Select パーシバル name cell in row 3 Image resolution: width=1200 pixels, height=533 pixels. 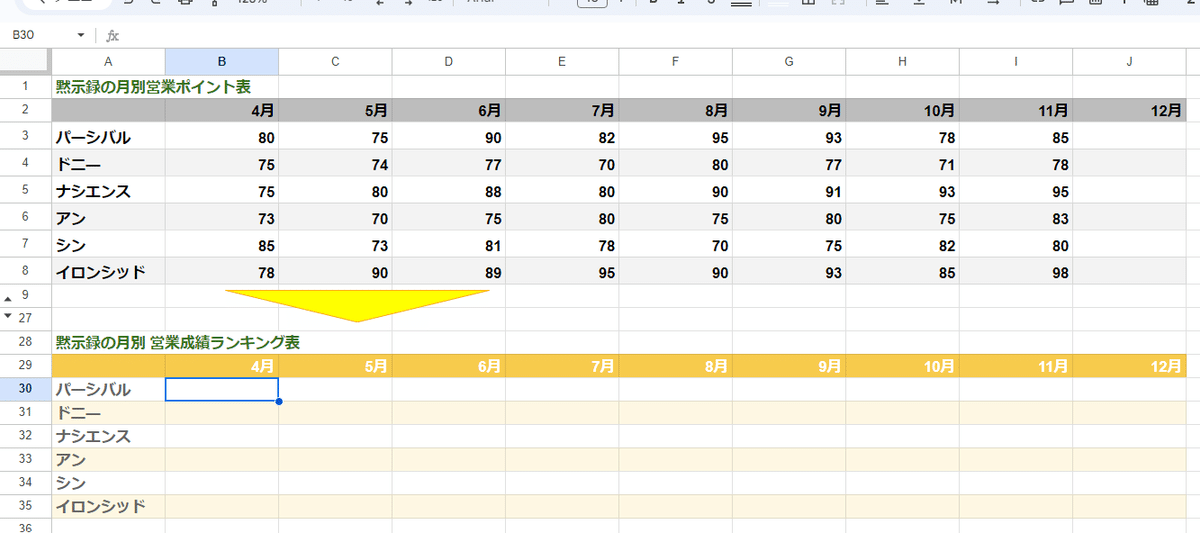tap(108, 137)
